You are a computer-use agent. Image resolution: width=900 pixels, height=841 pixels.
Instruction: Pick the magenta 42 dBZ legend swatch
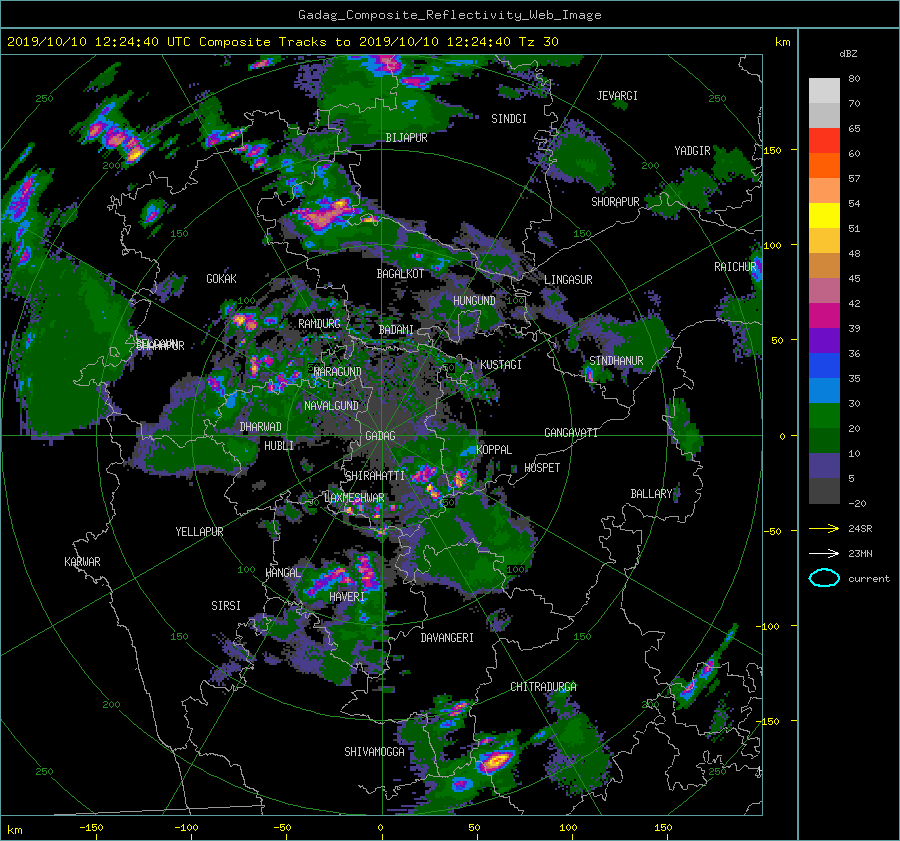[x=824, y=315]
